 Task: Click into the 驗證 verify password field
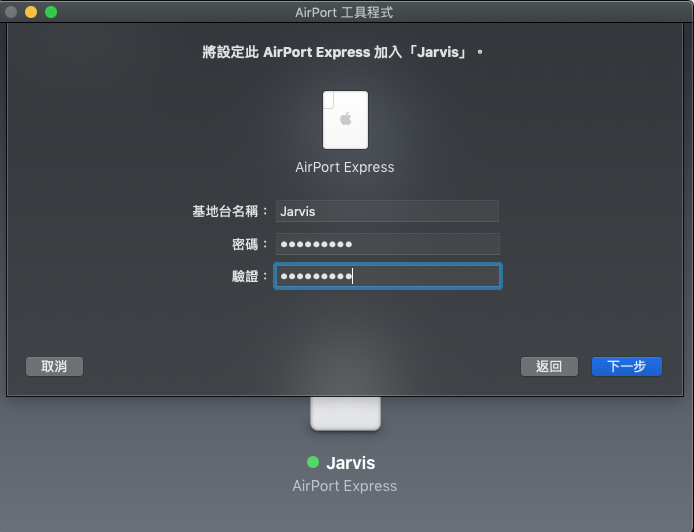click(x=388, y=276)
